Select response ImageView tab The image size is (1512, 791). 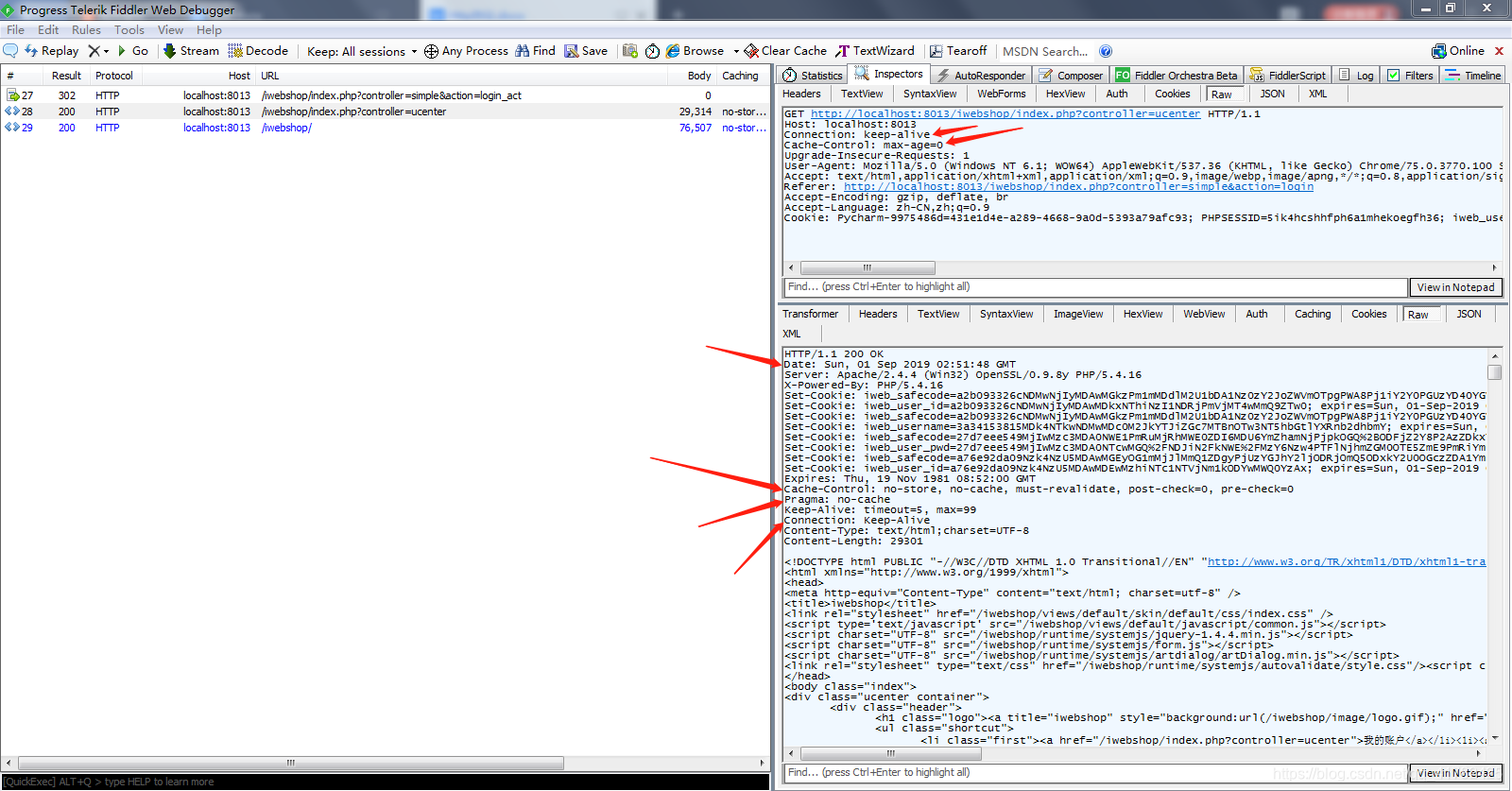point(1078,314)
